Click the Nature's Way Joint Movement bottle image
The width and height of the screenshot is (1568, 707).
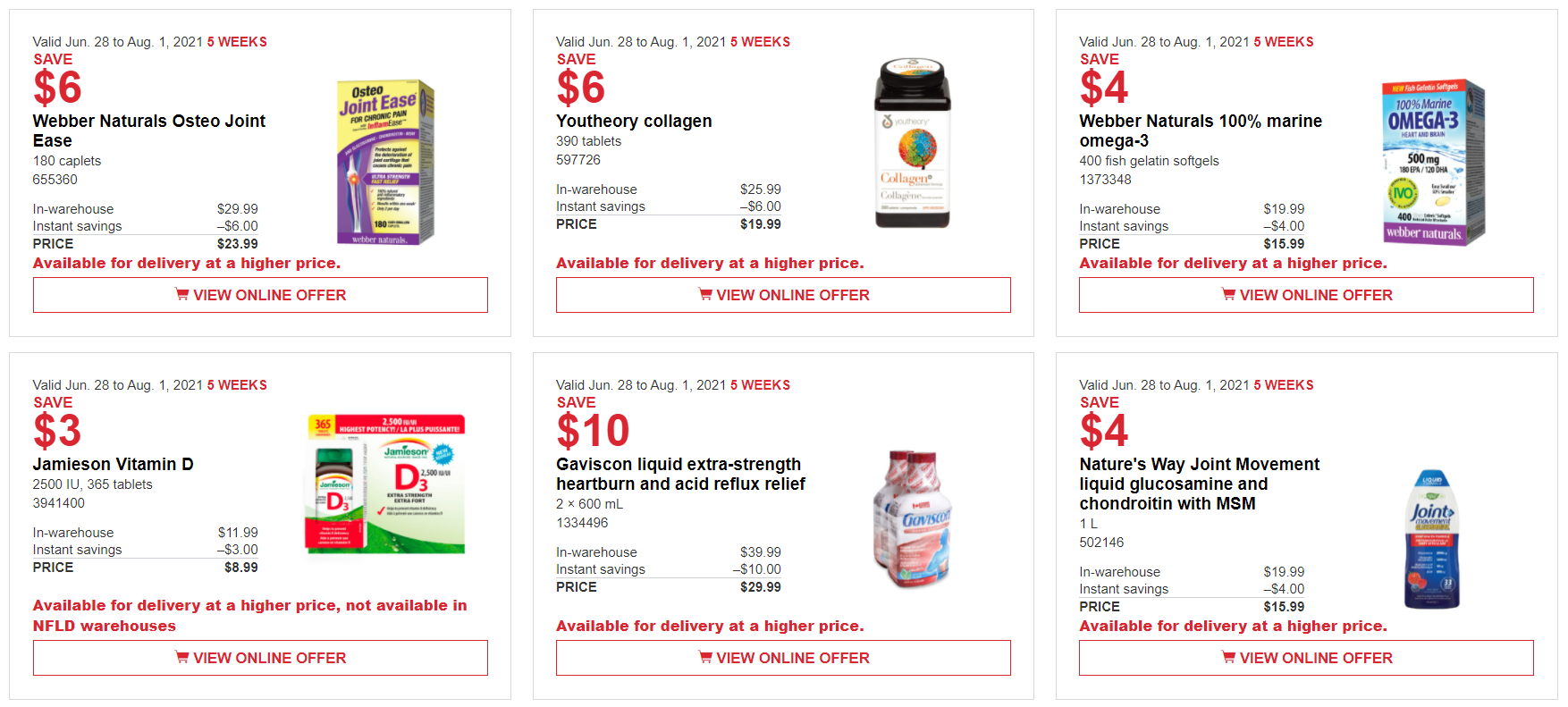1432,539
